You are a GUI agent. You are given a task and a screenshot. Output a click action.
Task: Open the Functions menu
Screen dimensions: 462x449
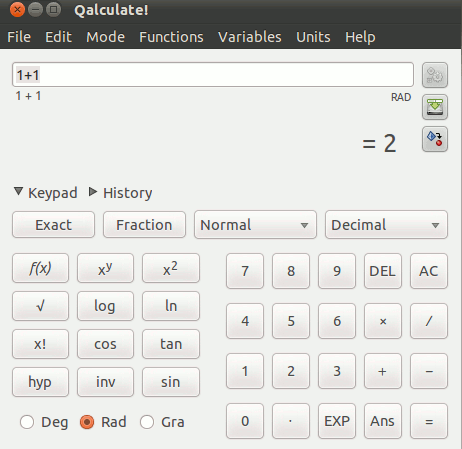(x=171, y=37)
